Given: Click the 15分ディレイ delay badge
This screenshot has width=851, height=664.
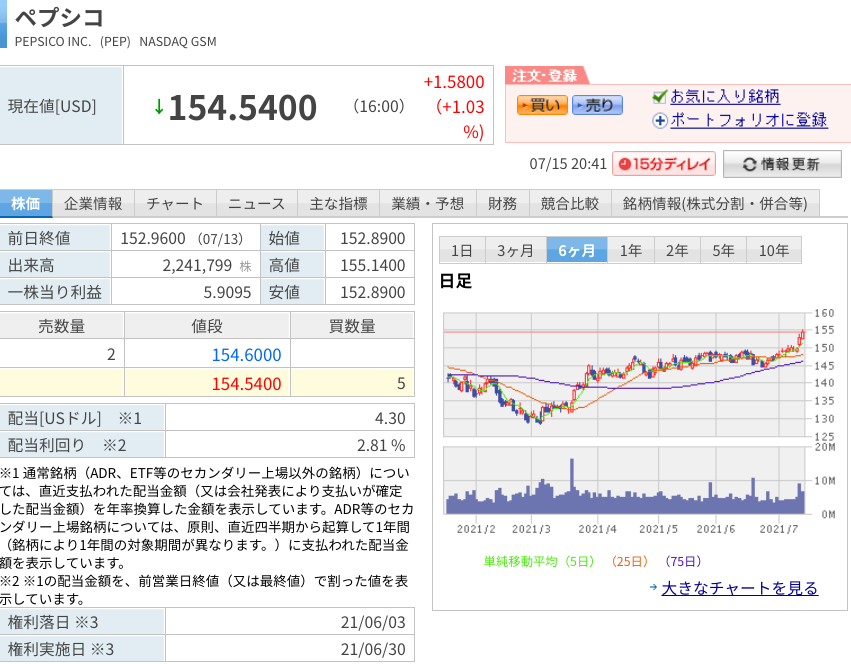Looking at the screenshot, I should (664, 164).
